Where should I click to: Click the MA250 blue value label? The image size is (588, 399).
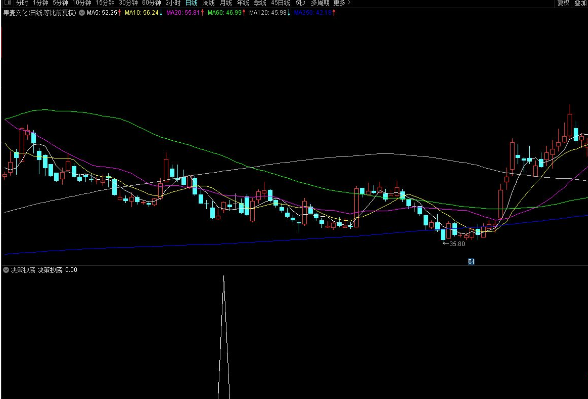314,13
